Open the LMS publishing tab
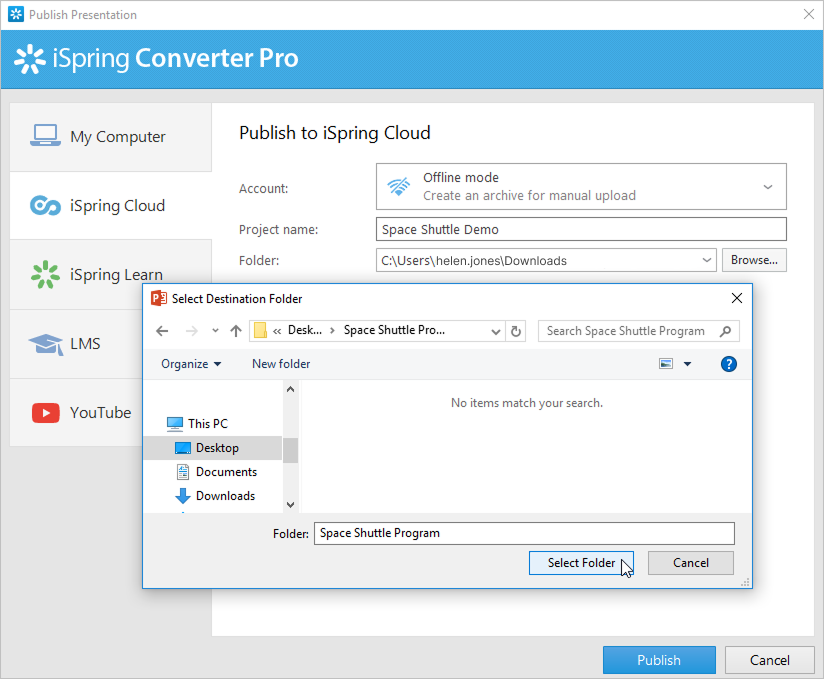Viewport: 824px width, 679px height. click(85, 344)
